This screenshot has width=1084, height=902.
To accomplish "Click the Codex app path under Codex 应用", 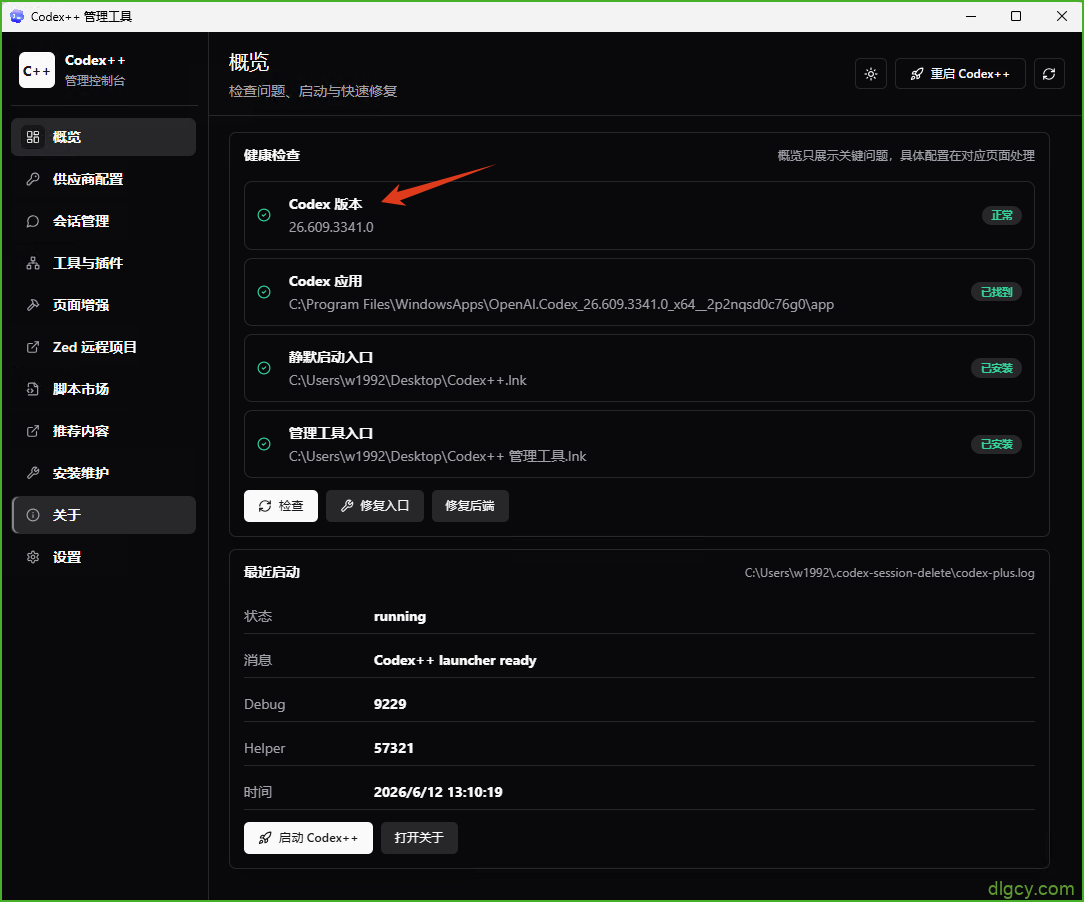I will (561, 304).
